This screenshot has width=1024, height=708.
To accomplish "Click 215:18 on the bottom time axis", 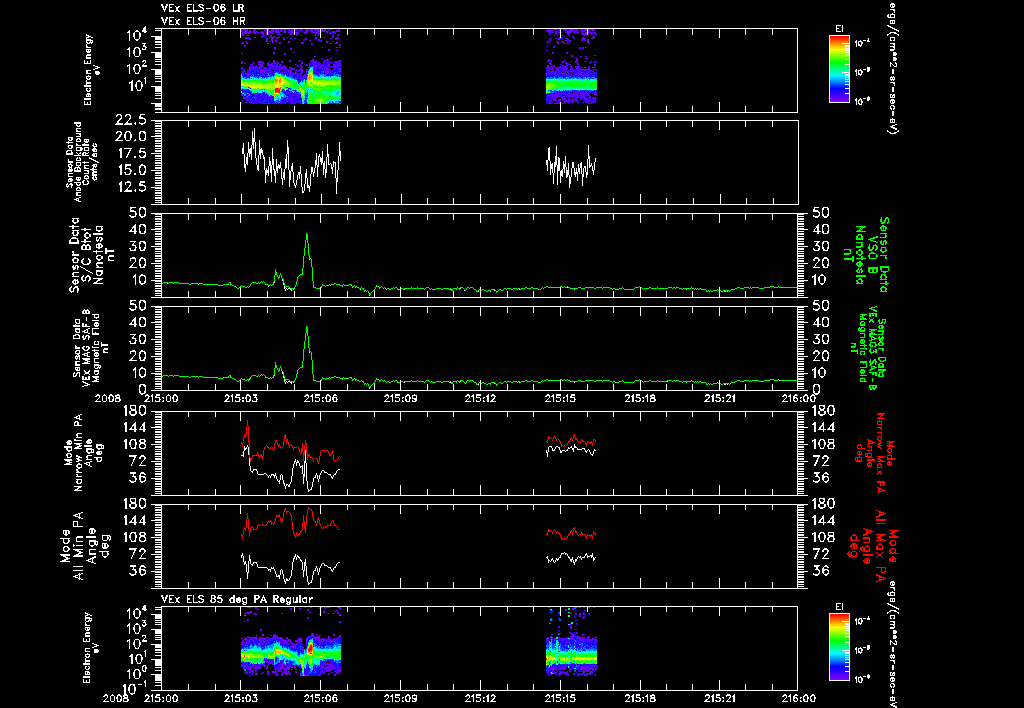I will 639,698.
